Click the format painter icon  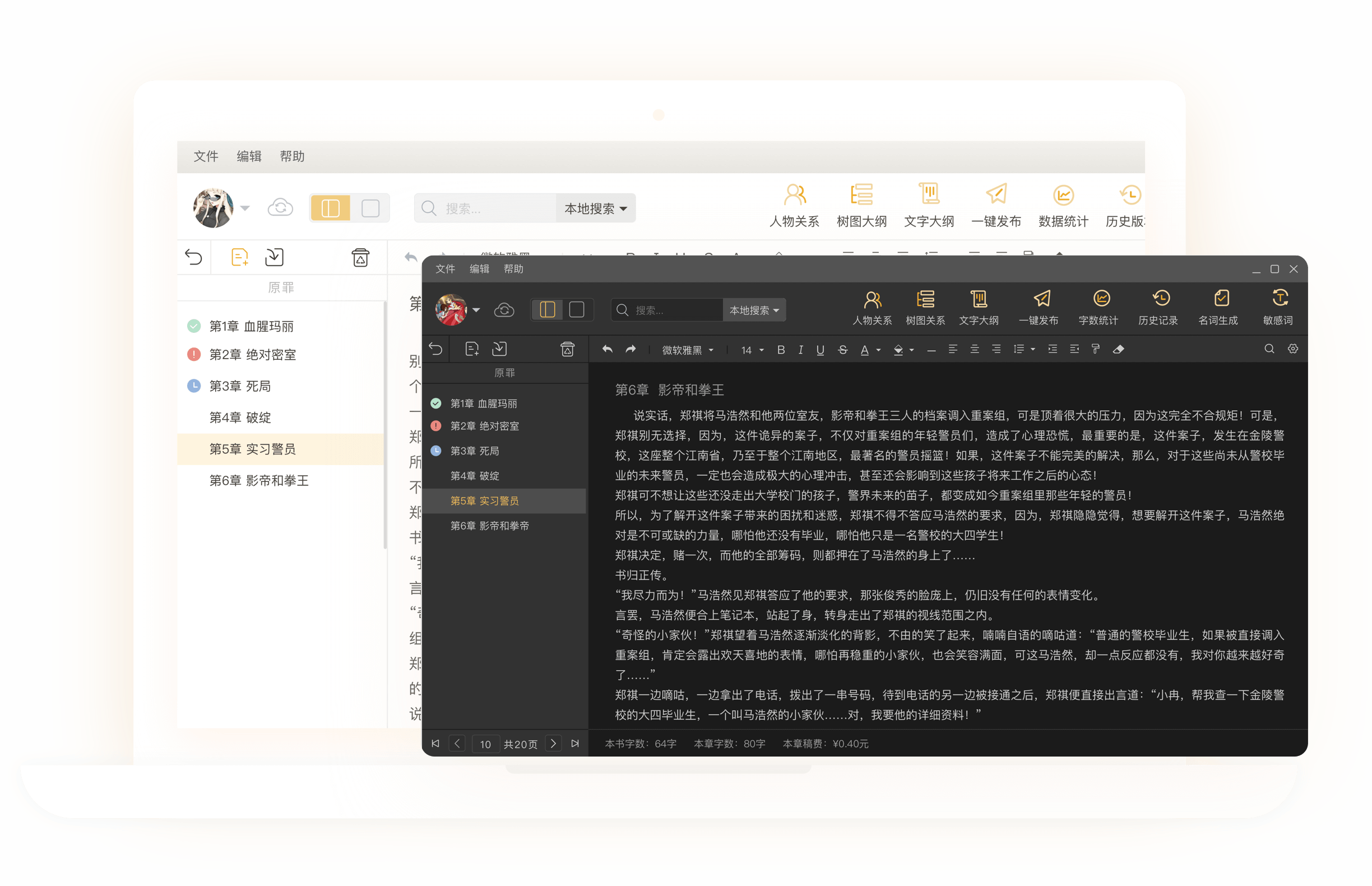1095,349
